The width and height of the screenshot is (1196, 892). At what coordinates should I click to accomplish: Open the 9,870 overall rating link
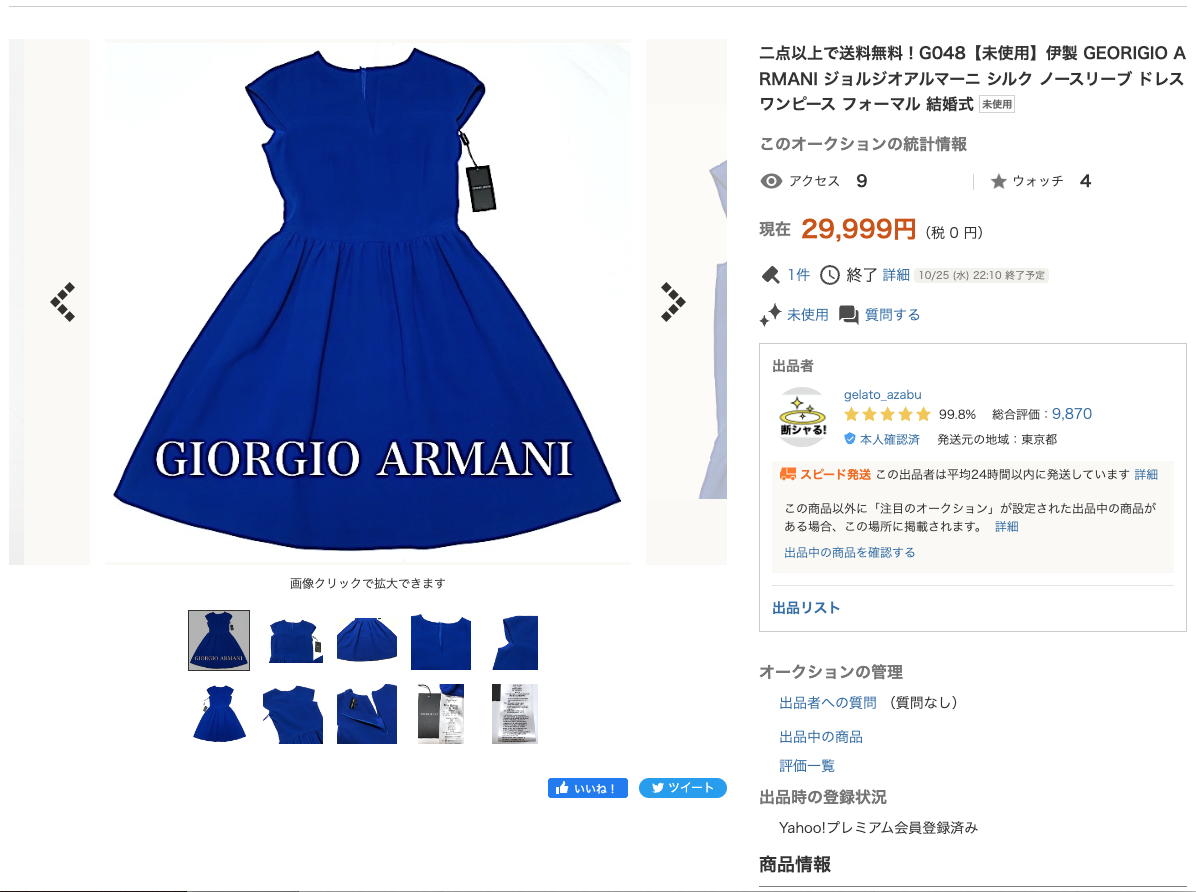(1072, 414)
